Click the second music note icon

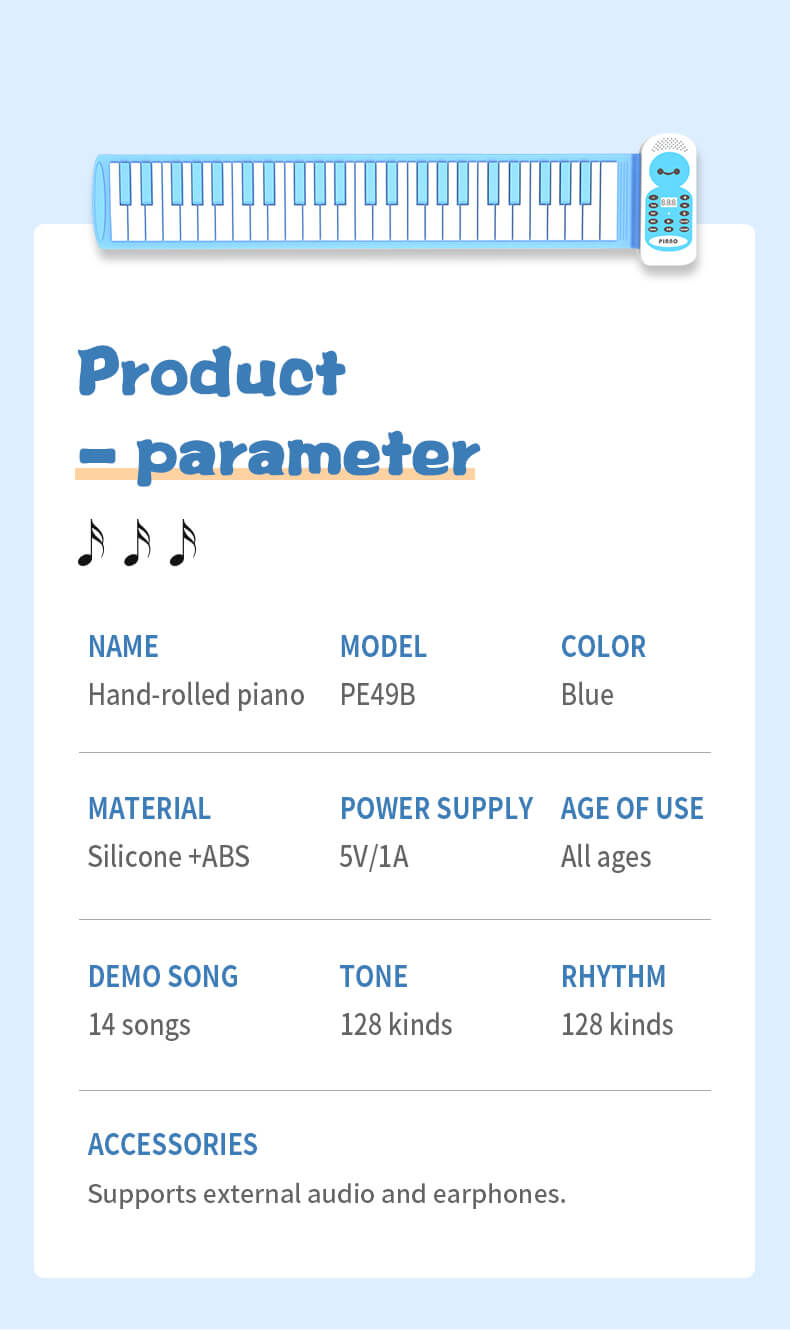[137, 543]
